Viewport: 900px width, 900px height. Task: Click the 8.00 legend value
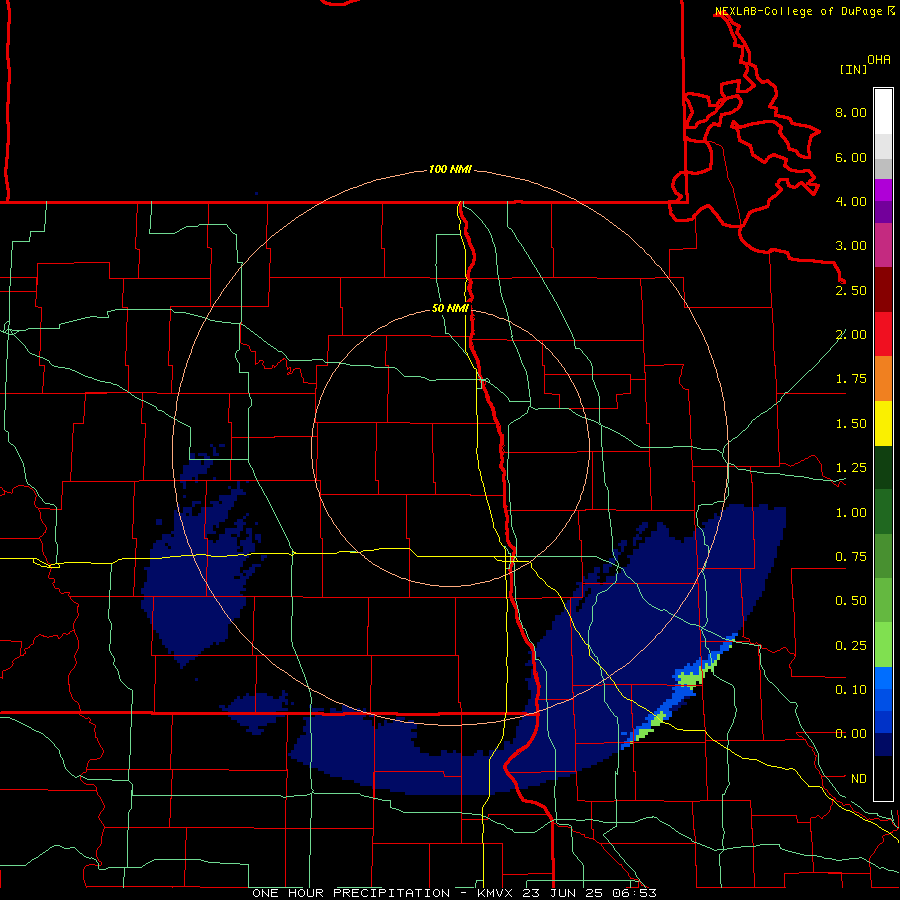pos(851,112)
